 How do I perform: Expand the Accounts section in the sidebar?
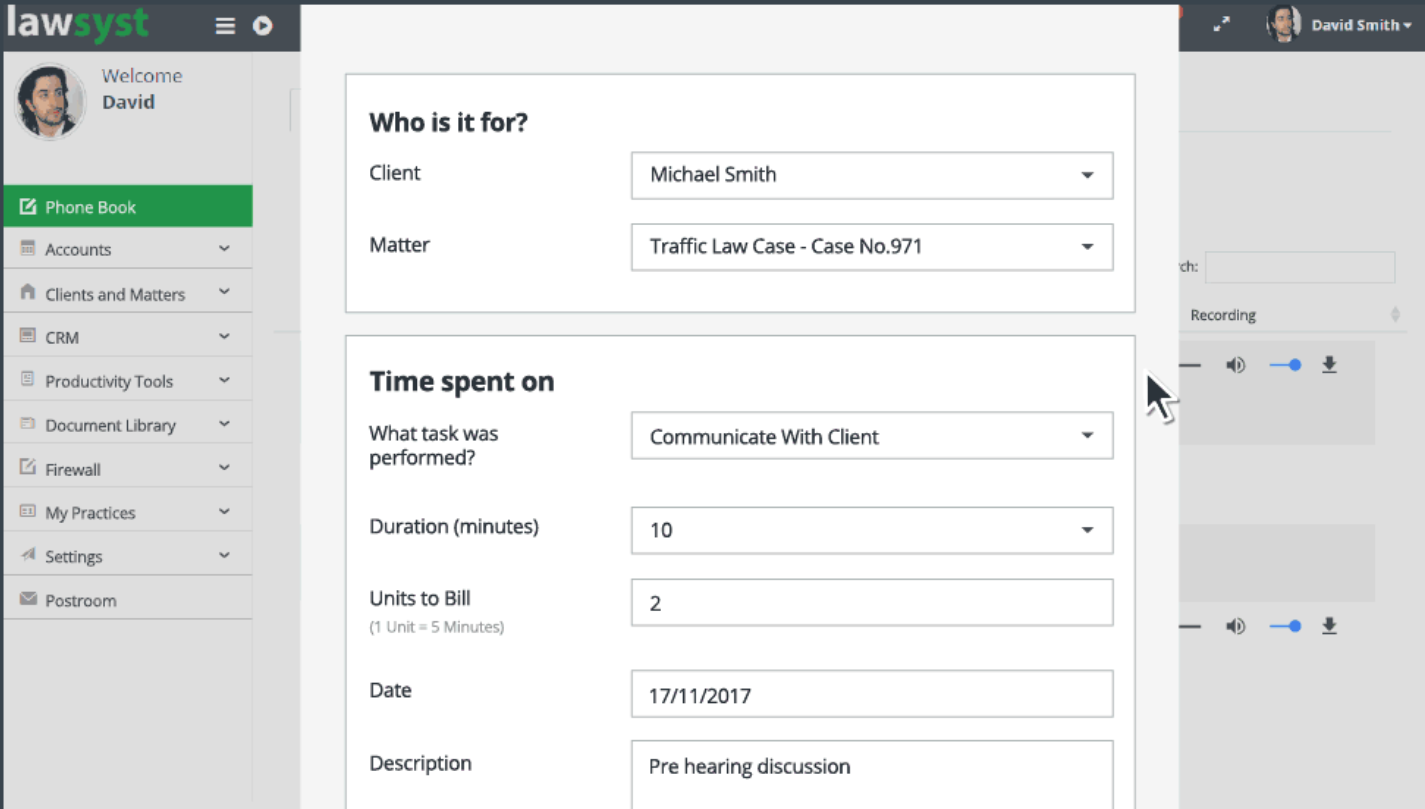127,250
